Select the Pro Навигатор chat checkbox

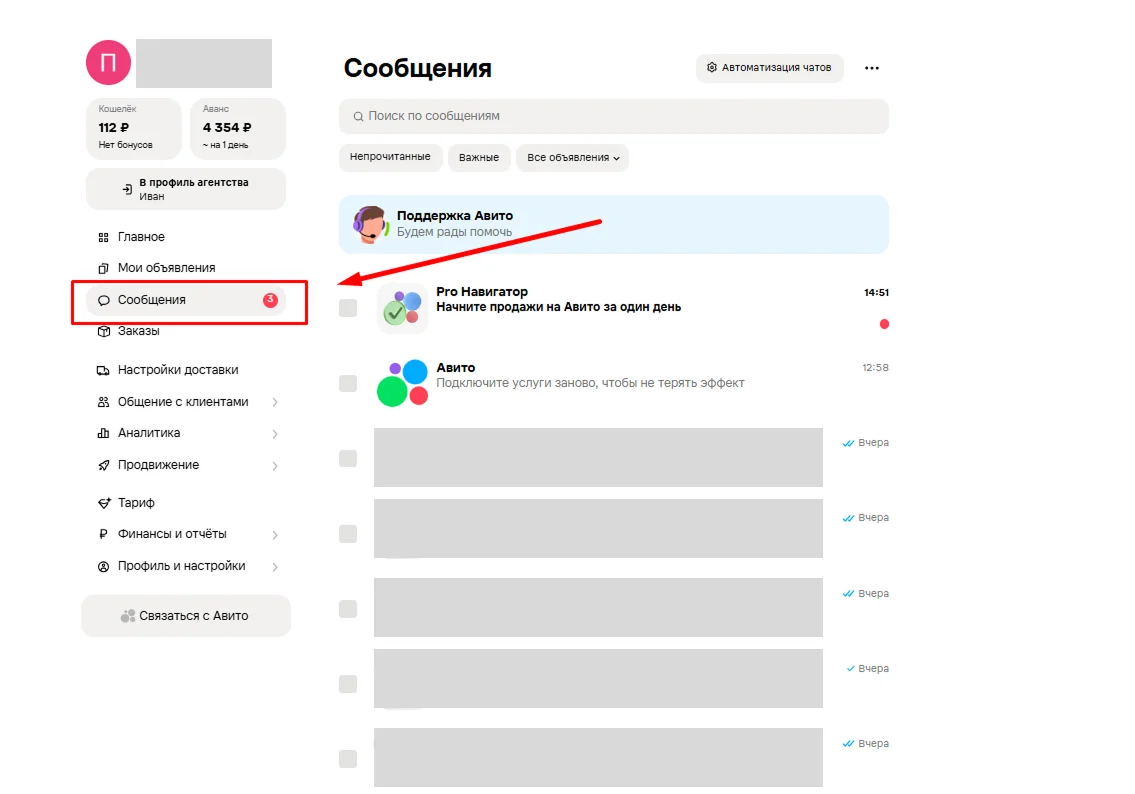click(348, 308)
